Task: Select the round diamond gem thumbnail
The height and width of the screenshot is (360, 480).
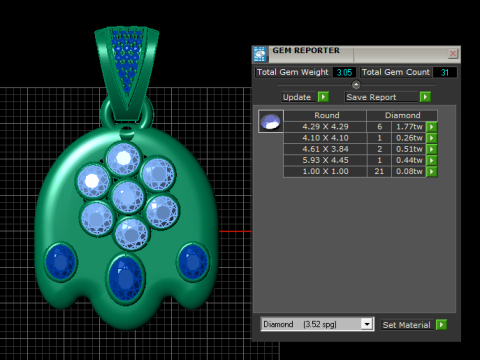Action: pyautogui.click(x=271, y=121)
